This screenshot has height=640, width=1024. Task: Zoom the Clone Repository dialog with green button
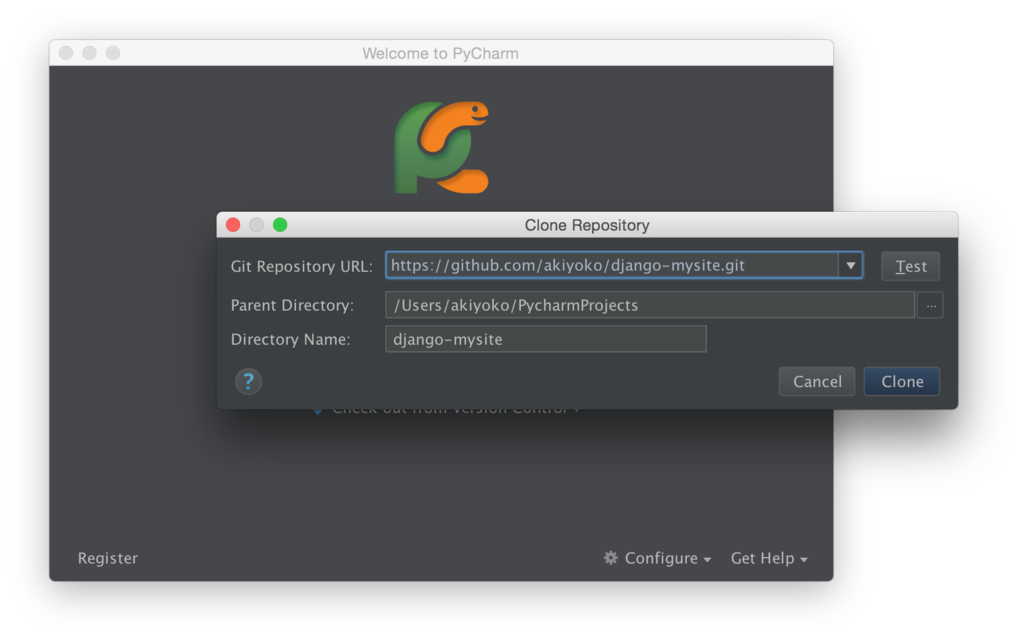pos(280,225)
